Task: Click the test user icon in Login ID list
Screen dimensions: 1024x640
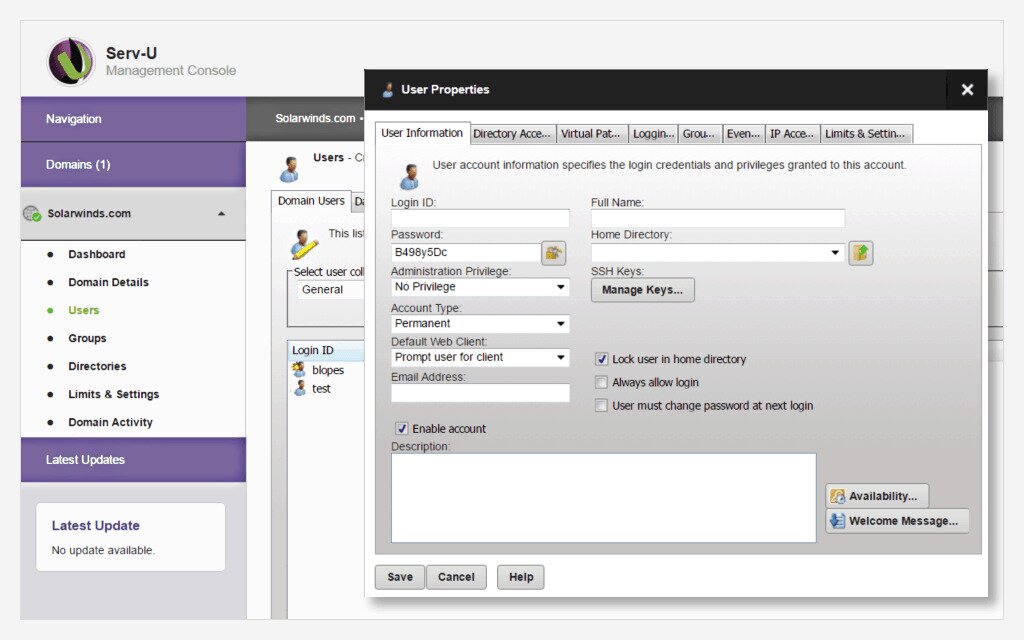Action: point(297,388)
